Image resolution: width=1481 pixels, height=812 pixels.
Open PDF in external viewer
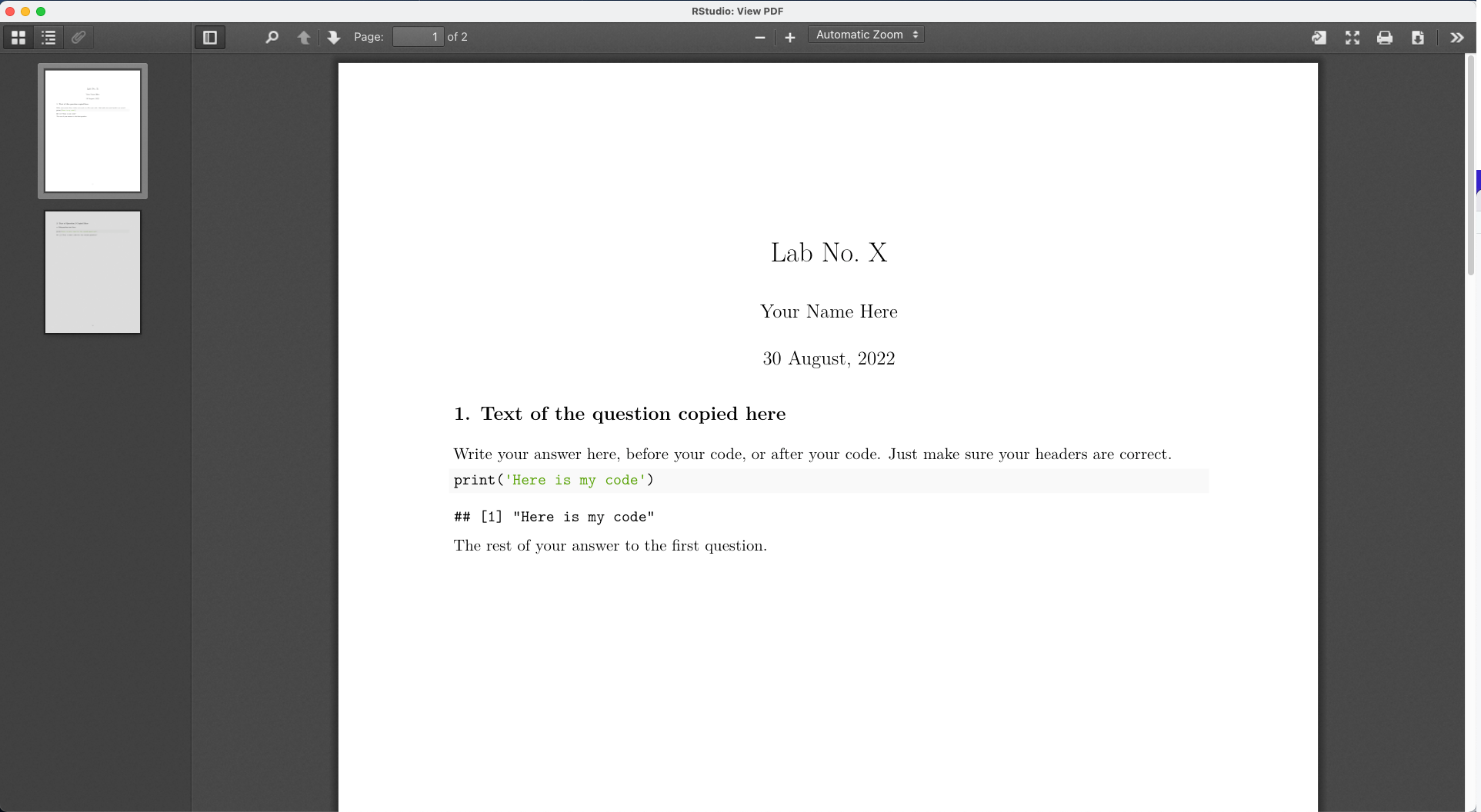1319,37
